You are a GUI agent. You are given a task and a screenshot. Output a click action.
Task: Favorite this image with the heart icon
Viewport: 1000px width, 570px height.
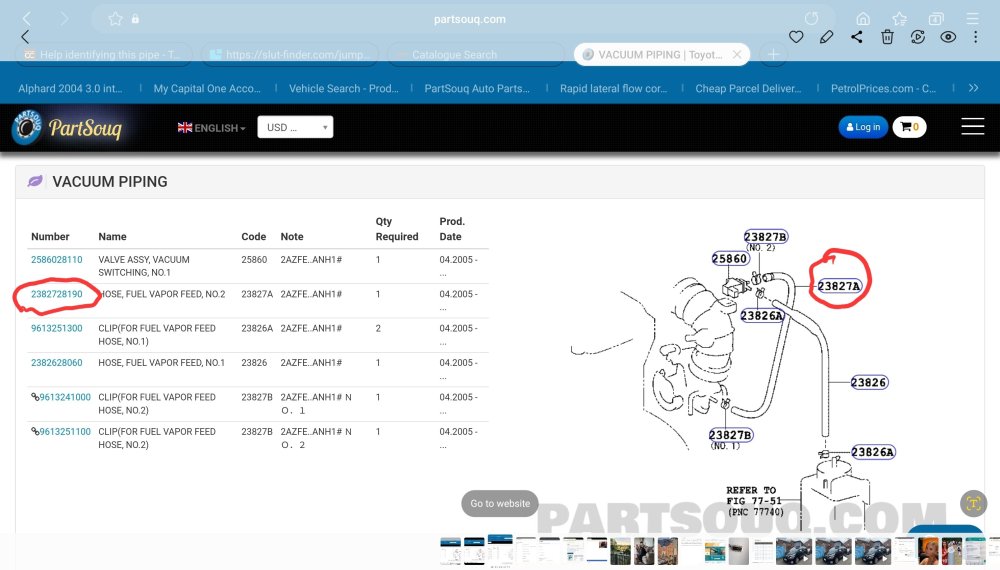pos(796,37)
